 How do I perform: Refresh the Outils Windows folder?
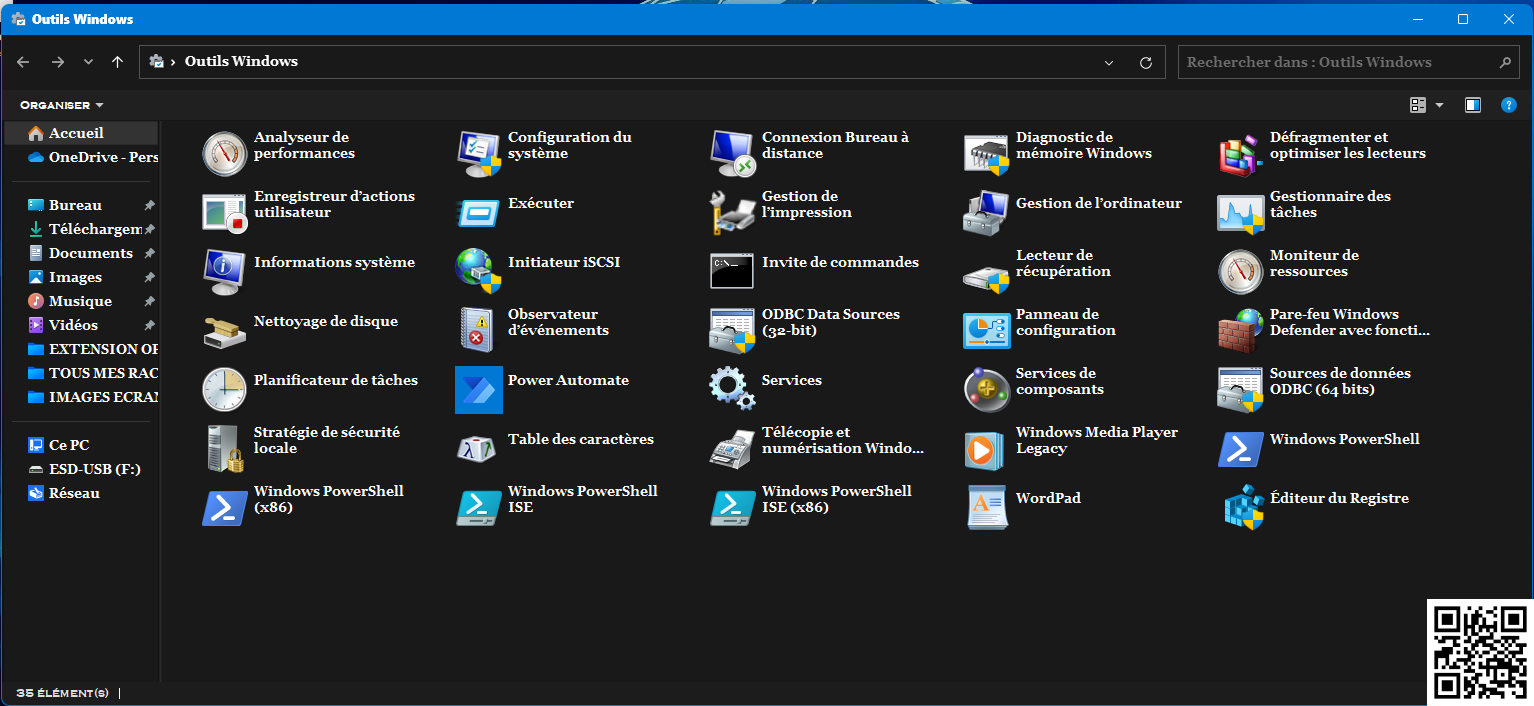click(x=1146, y=62)
